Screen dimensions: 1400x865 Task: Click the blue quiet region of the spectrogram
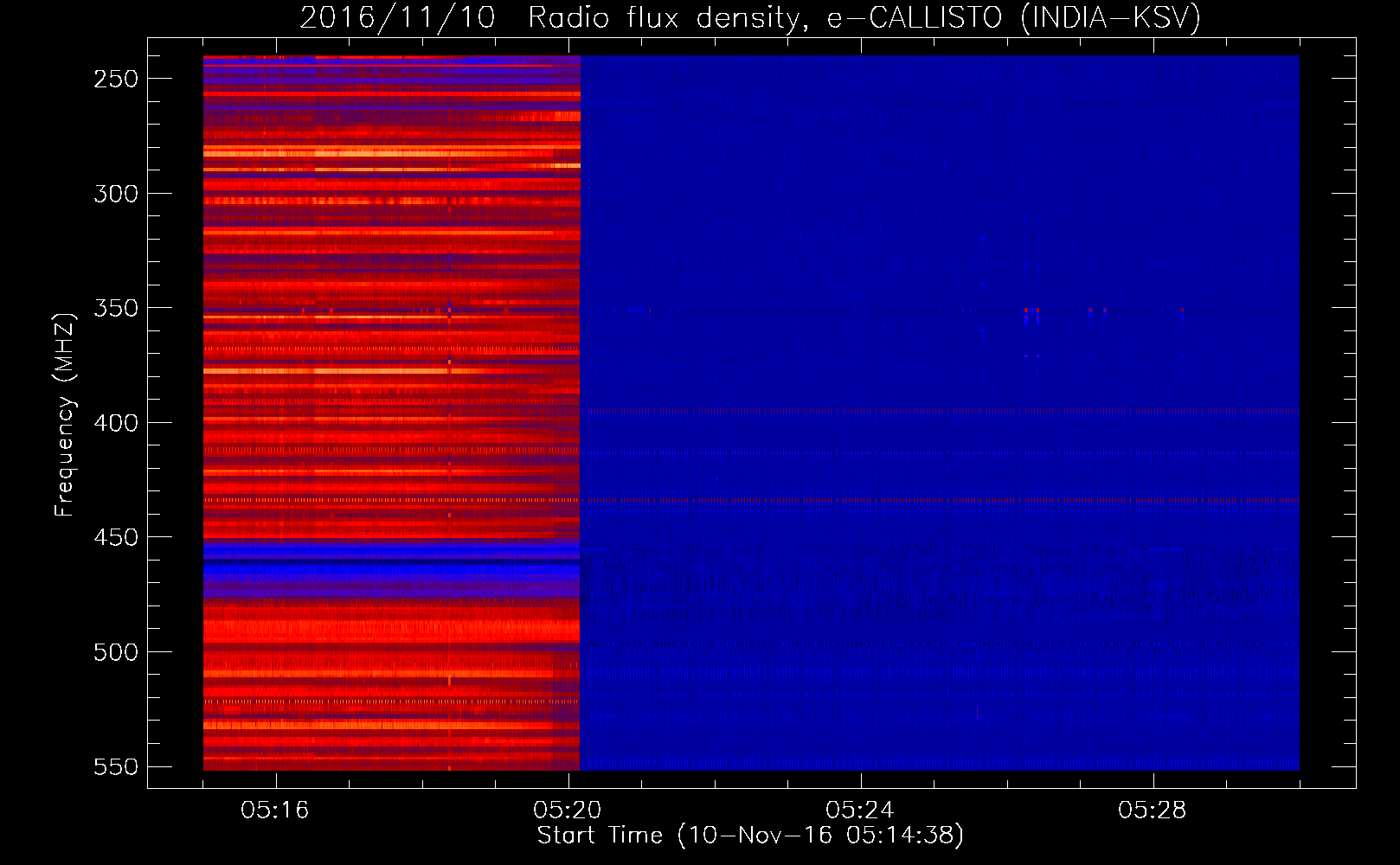click(940, 413)
